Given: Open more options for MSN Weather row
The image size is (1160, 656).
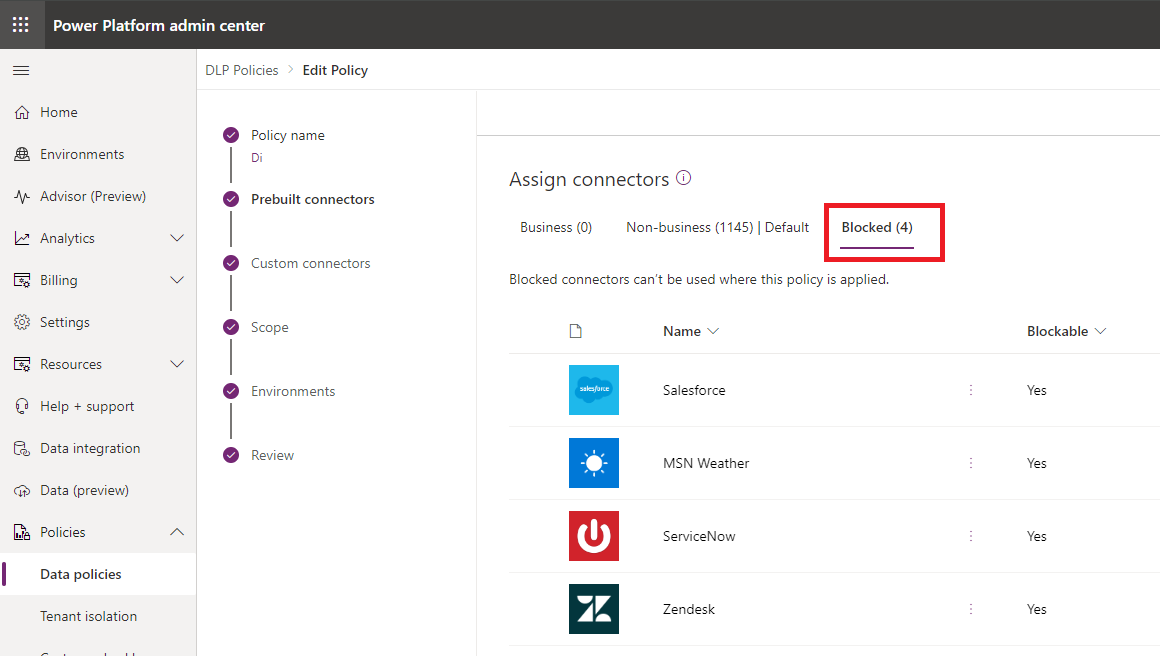Looking at the screenshot, I should click(x=971, y=463).
